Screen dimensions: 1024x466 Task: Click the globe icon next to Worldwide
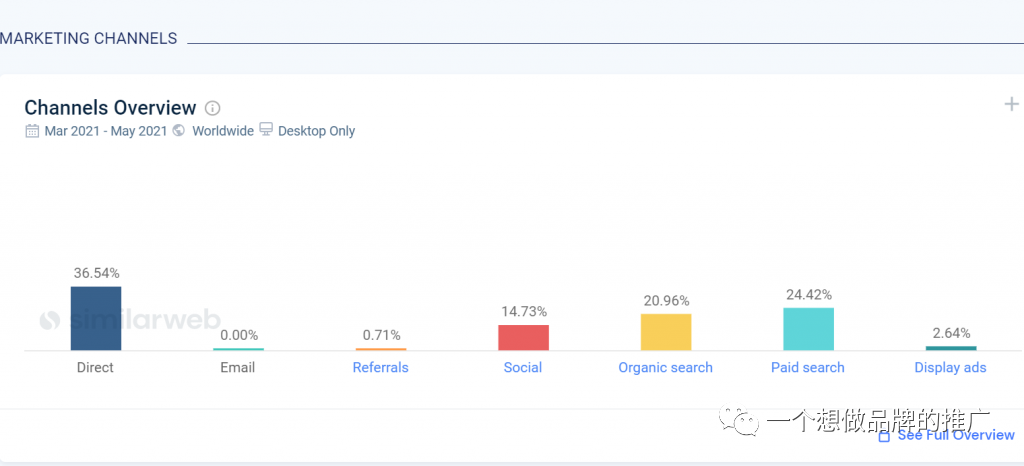point(179,131)
